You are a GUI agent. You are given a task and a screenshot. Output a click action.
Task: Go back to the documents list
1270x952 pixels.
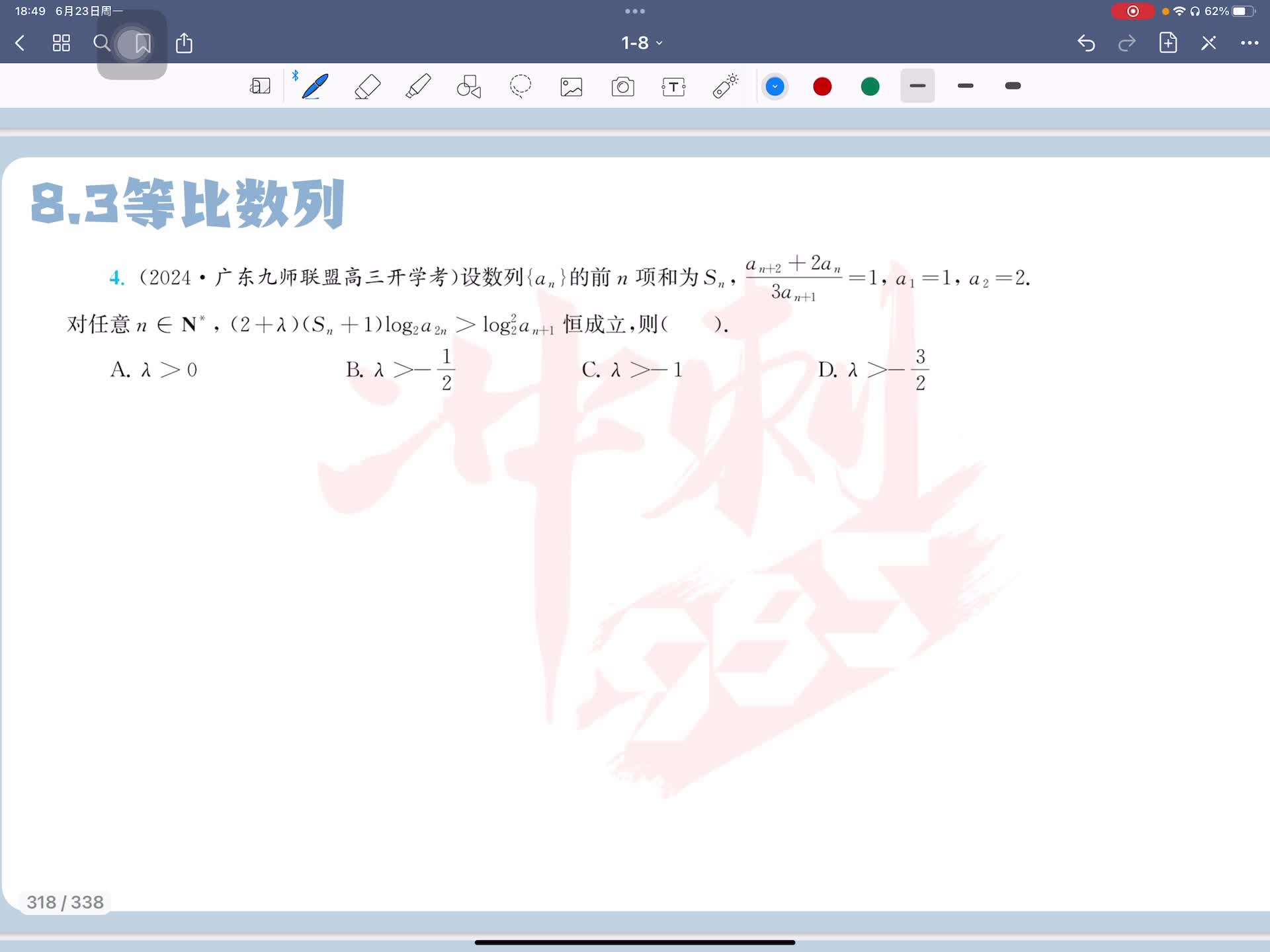(x=20, y=43)
